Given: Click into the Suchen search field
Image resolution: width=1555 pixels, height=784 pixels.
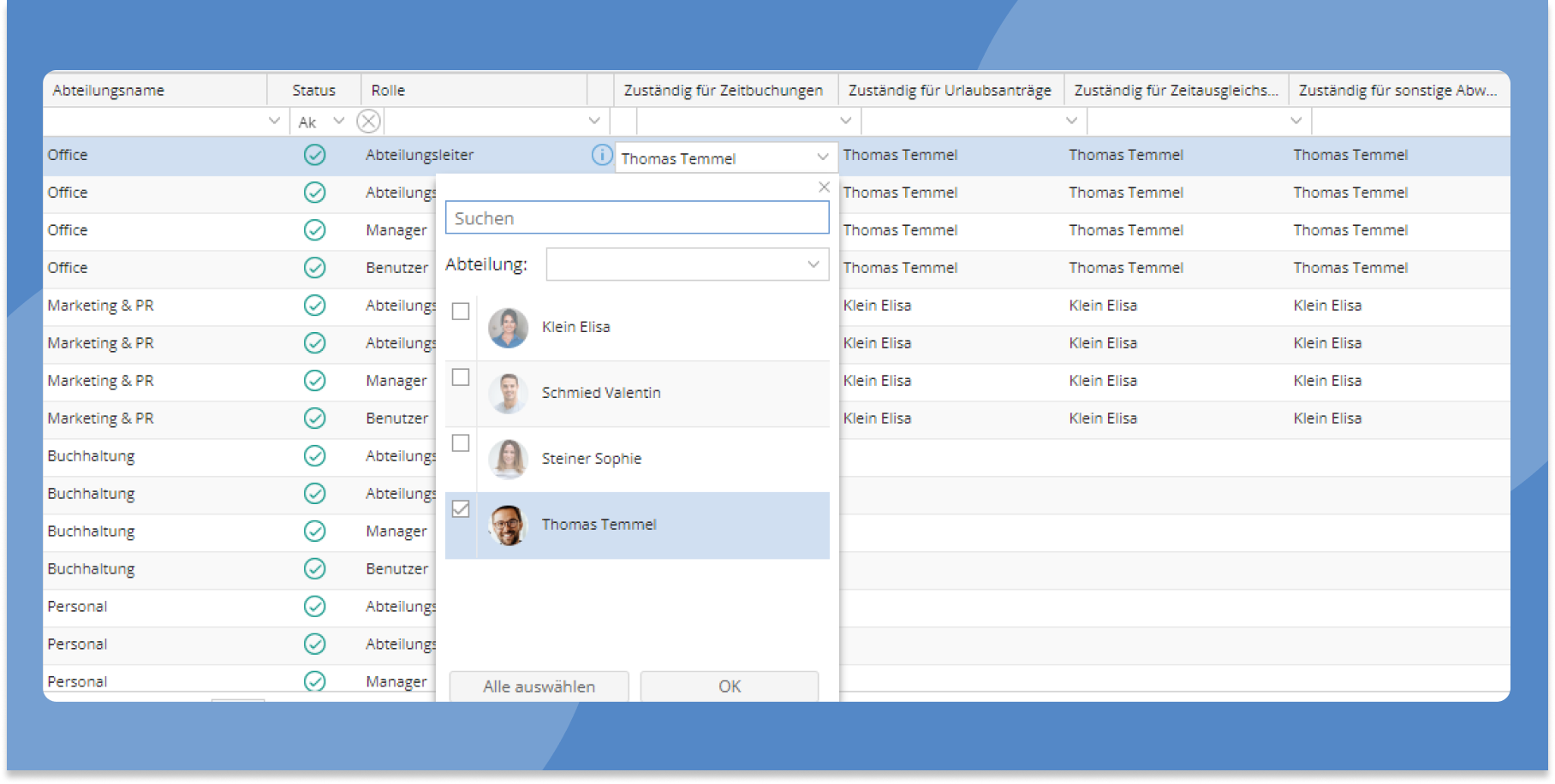Looking at the screenshot, I should coord(636,218).
